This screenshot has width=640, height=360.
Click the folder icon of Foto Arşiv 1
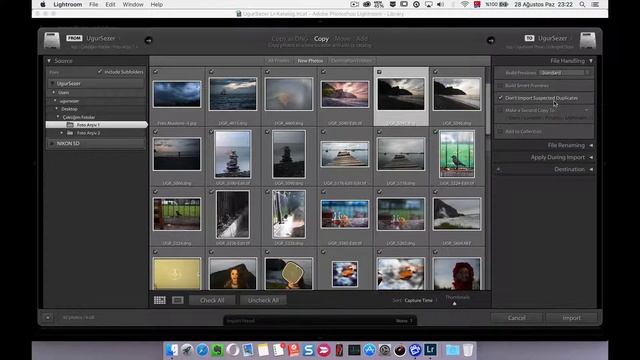point(70,125)
